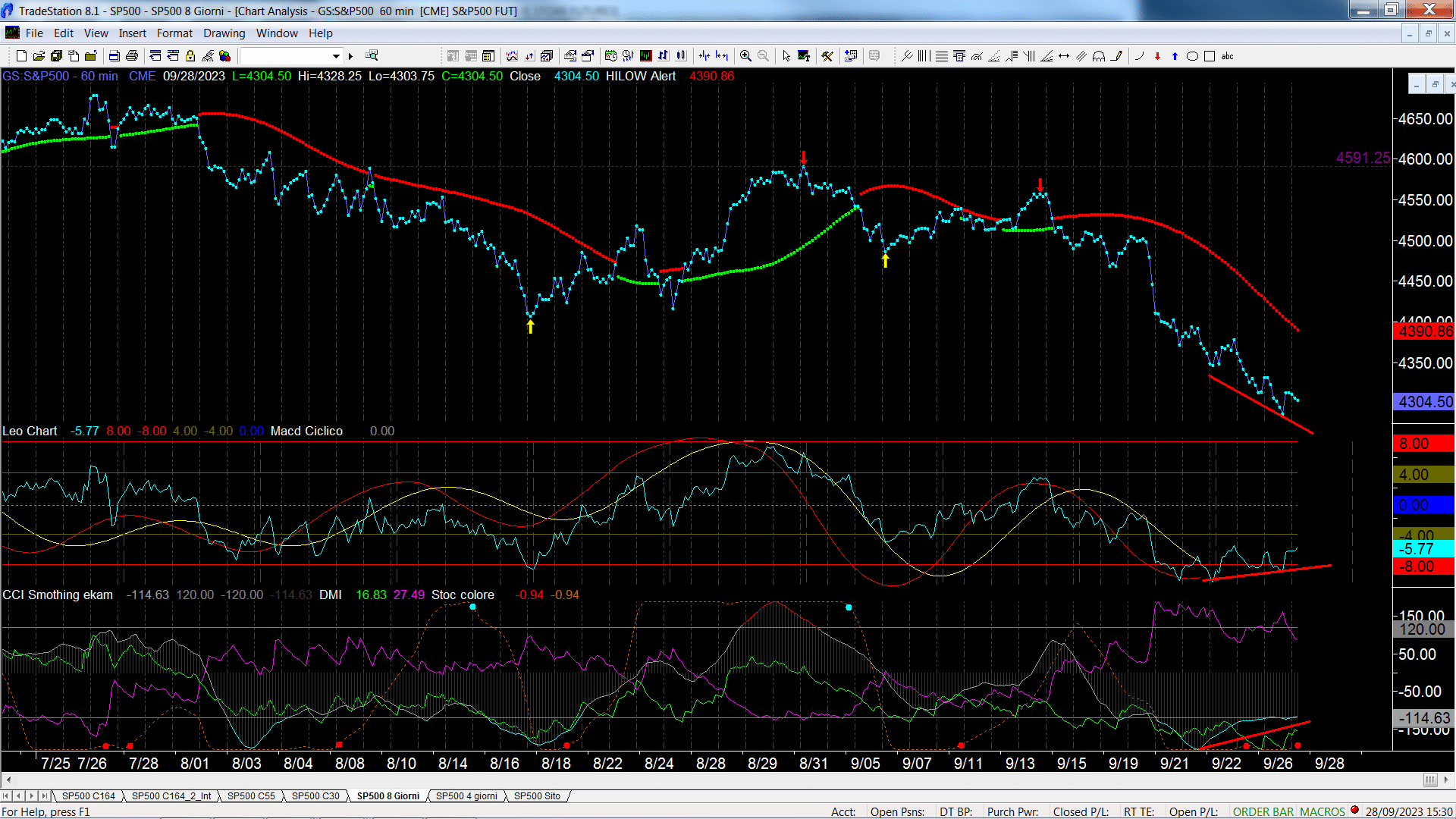Switch to the SP500 C164 tab
Image resolution: width=1456 pixels, height=819 pixels.
tap(89, 795)
